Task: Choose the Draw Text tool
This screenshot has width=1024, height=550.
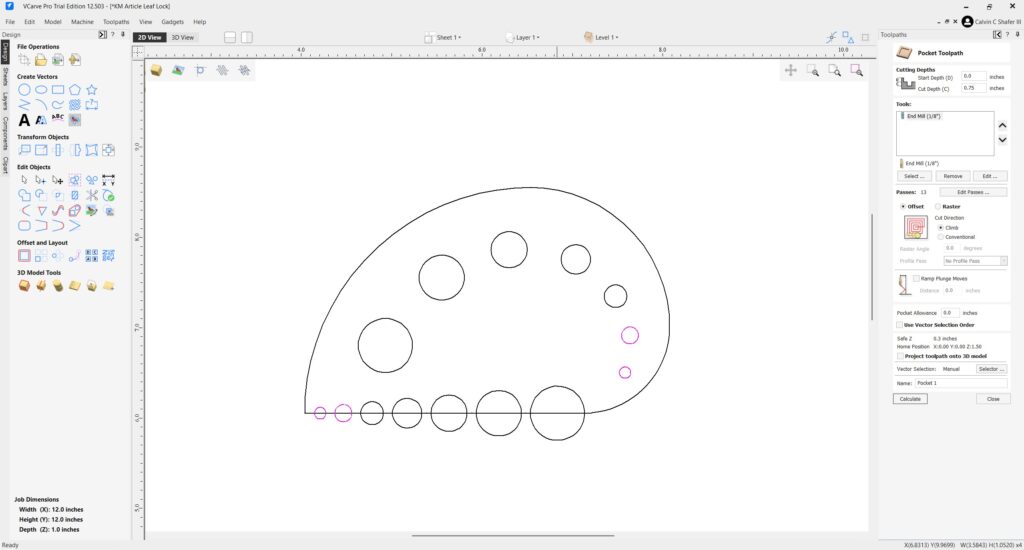Action: click(25, 119)
